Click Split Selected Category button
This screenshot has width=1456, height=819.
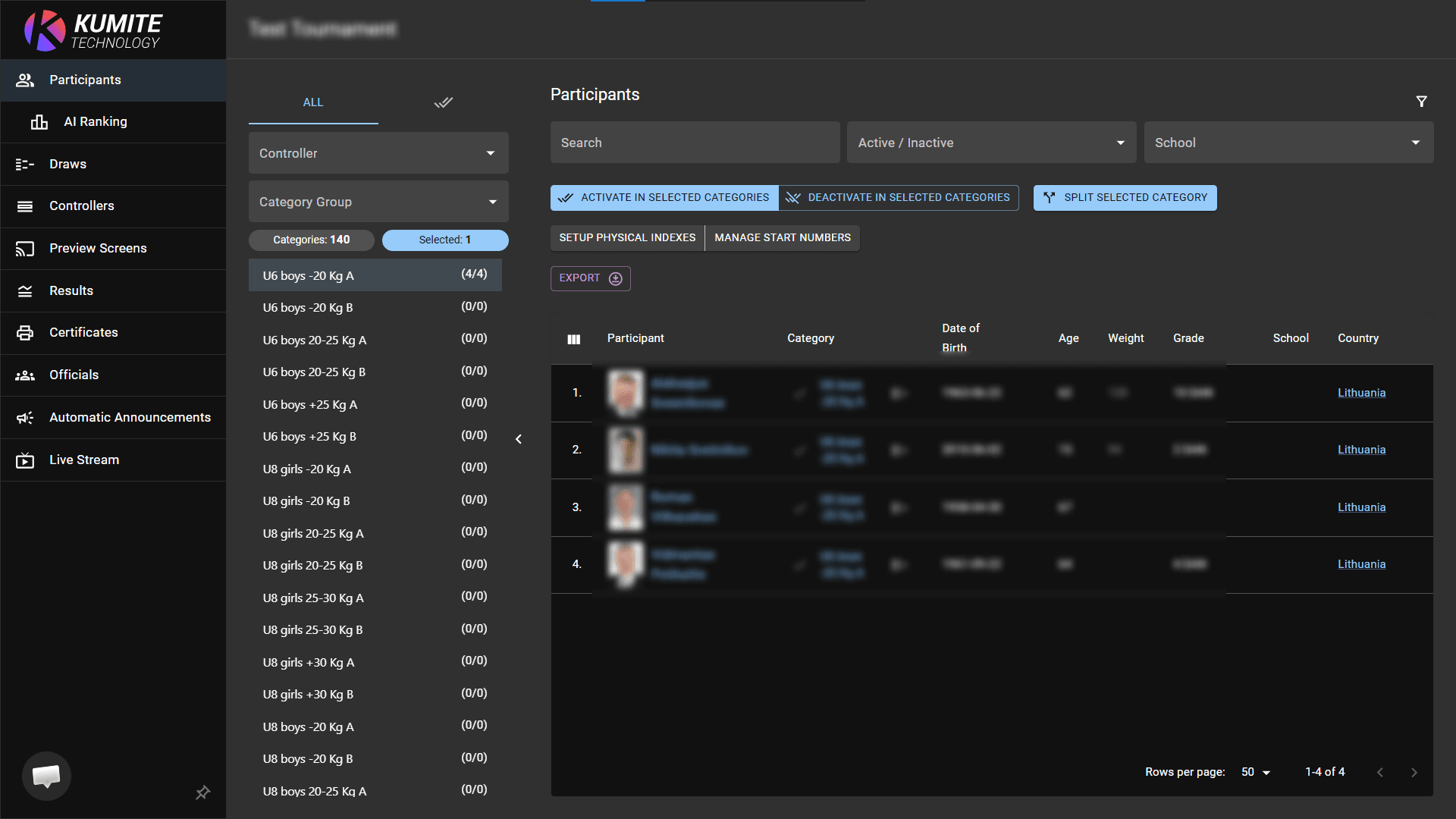click(1125, 198)
